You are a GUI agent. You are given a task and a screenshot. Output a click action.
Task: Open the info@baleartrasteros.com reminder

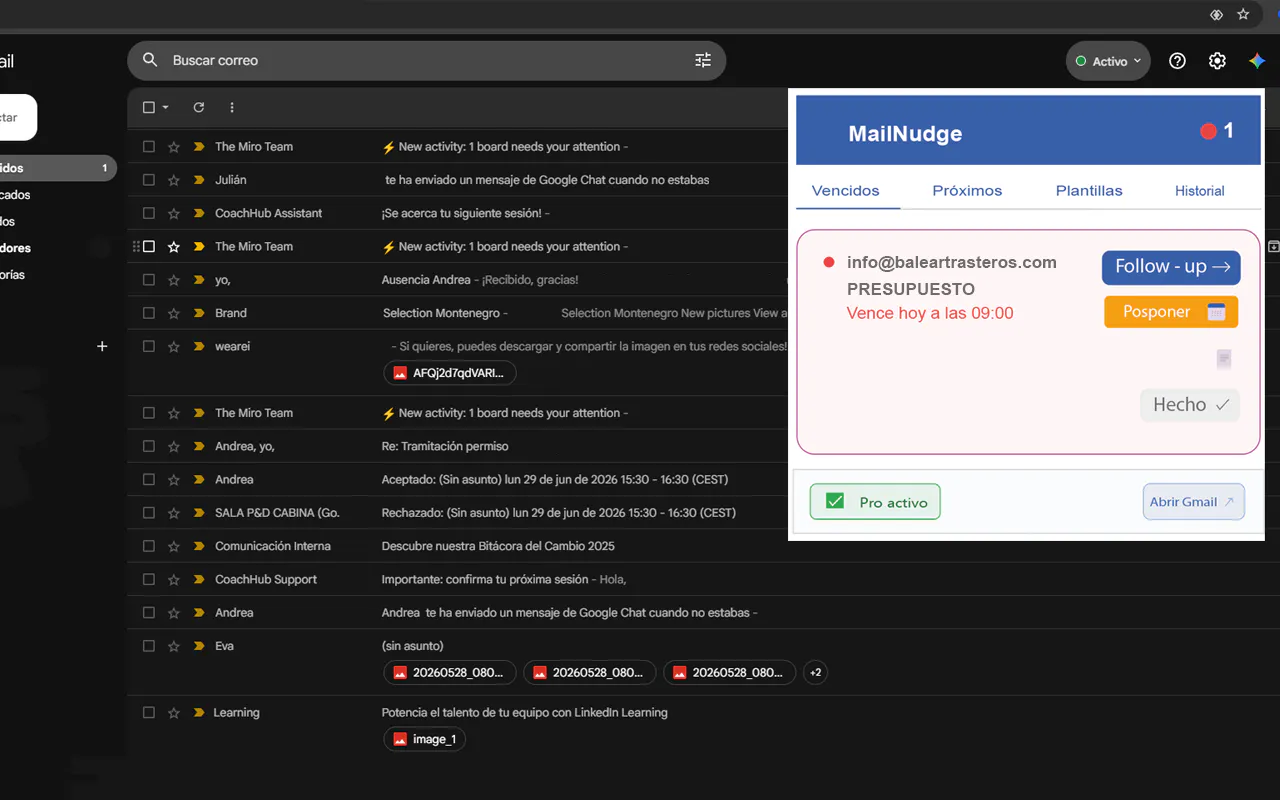[951, 262]
